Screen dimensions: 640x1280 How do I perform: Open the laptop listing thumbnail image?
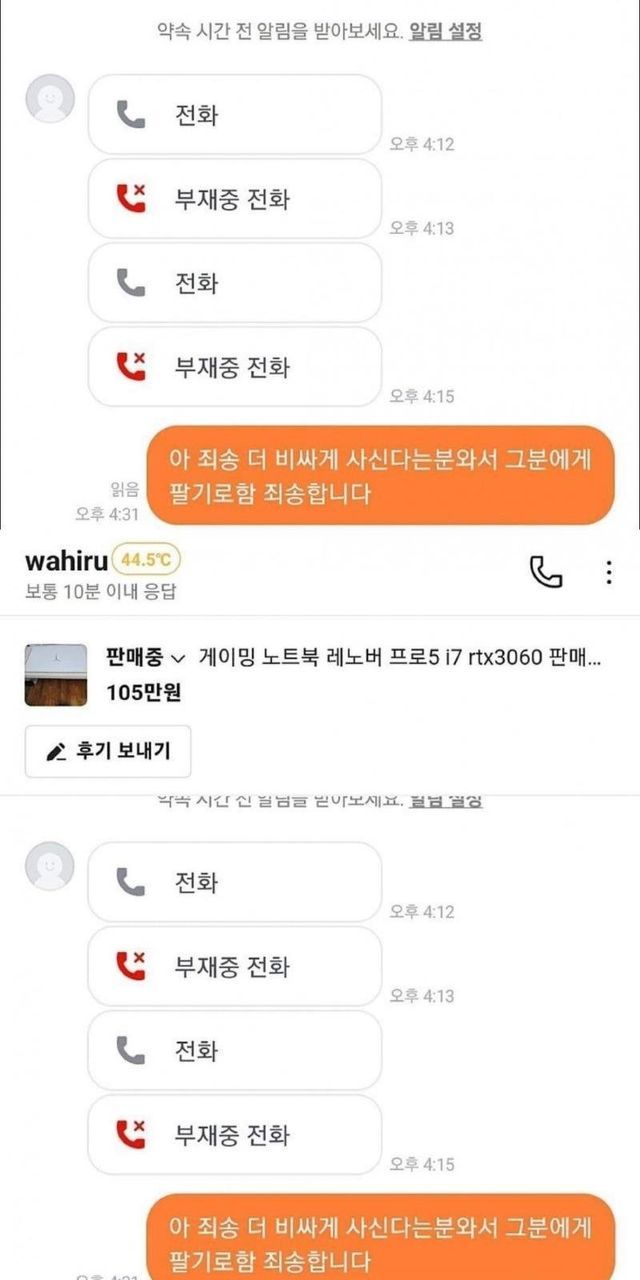pos(56,675)
